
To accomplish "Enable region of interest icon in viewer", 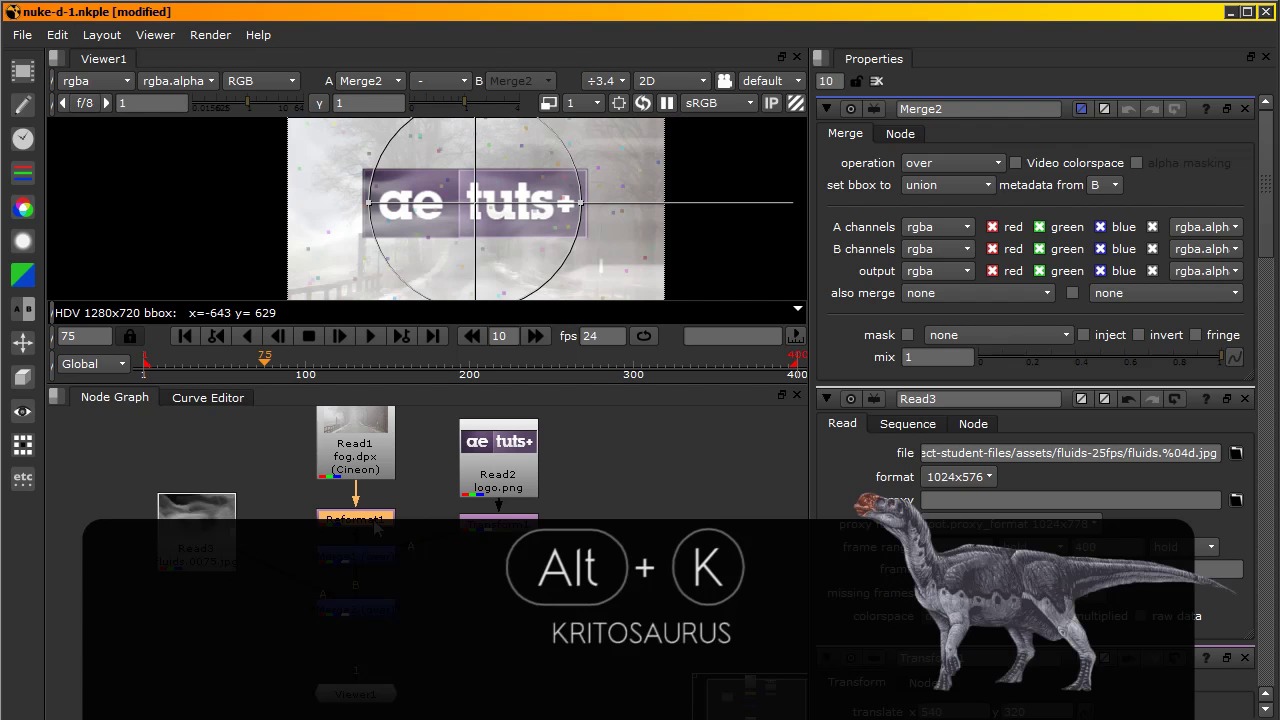I will [x=619, y=103].
